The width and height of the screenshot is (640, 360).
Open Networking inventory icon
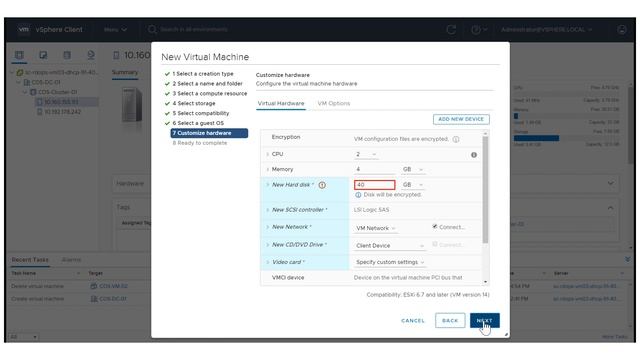pos(91,55)
